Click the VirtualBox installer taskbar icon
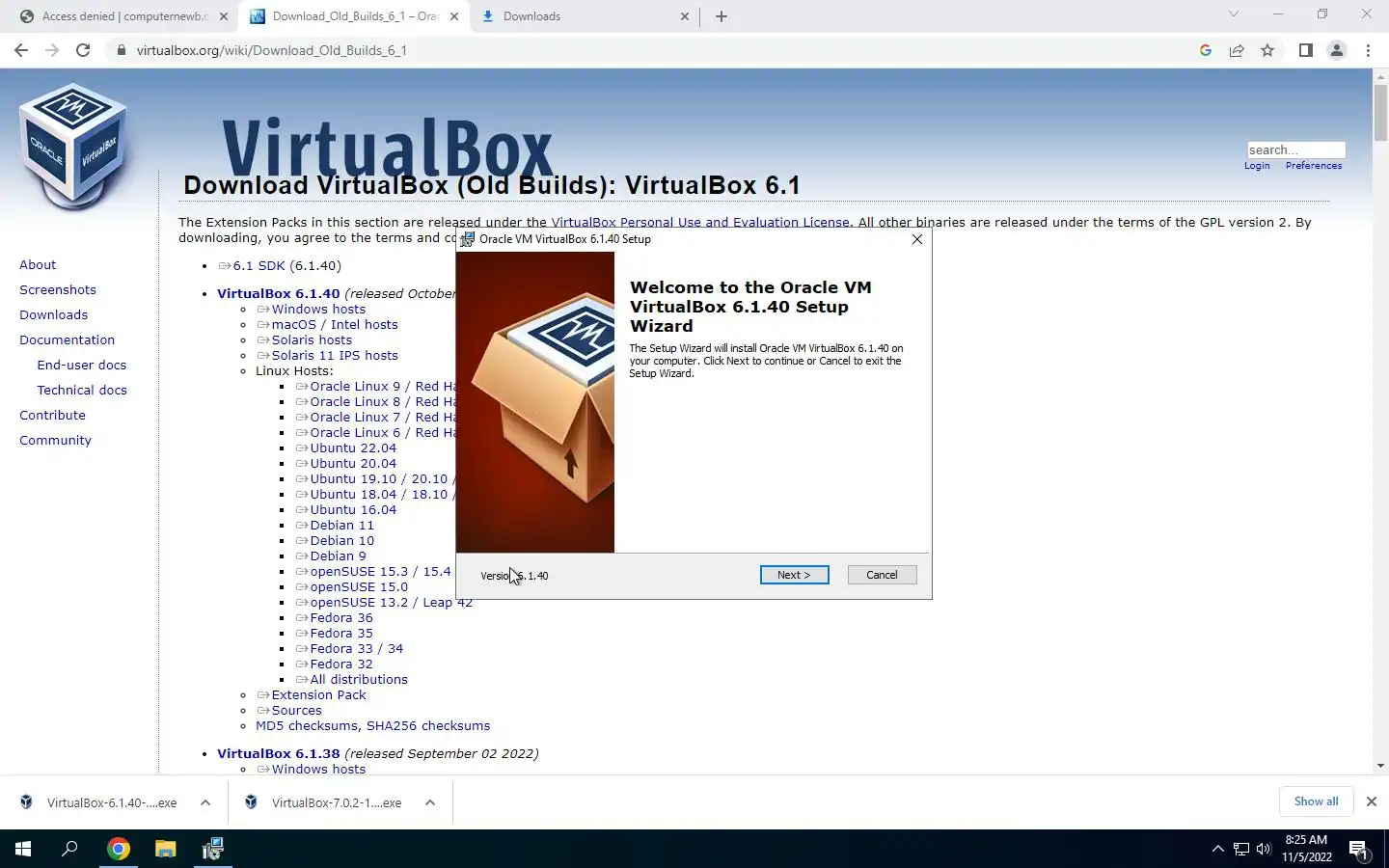The image size is (1389, 868). pyautogui.click(x=213, y=849)
